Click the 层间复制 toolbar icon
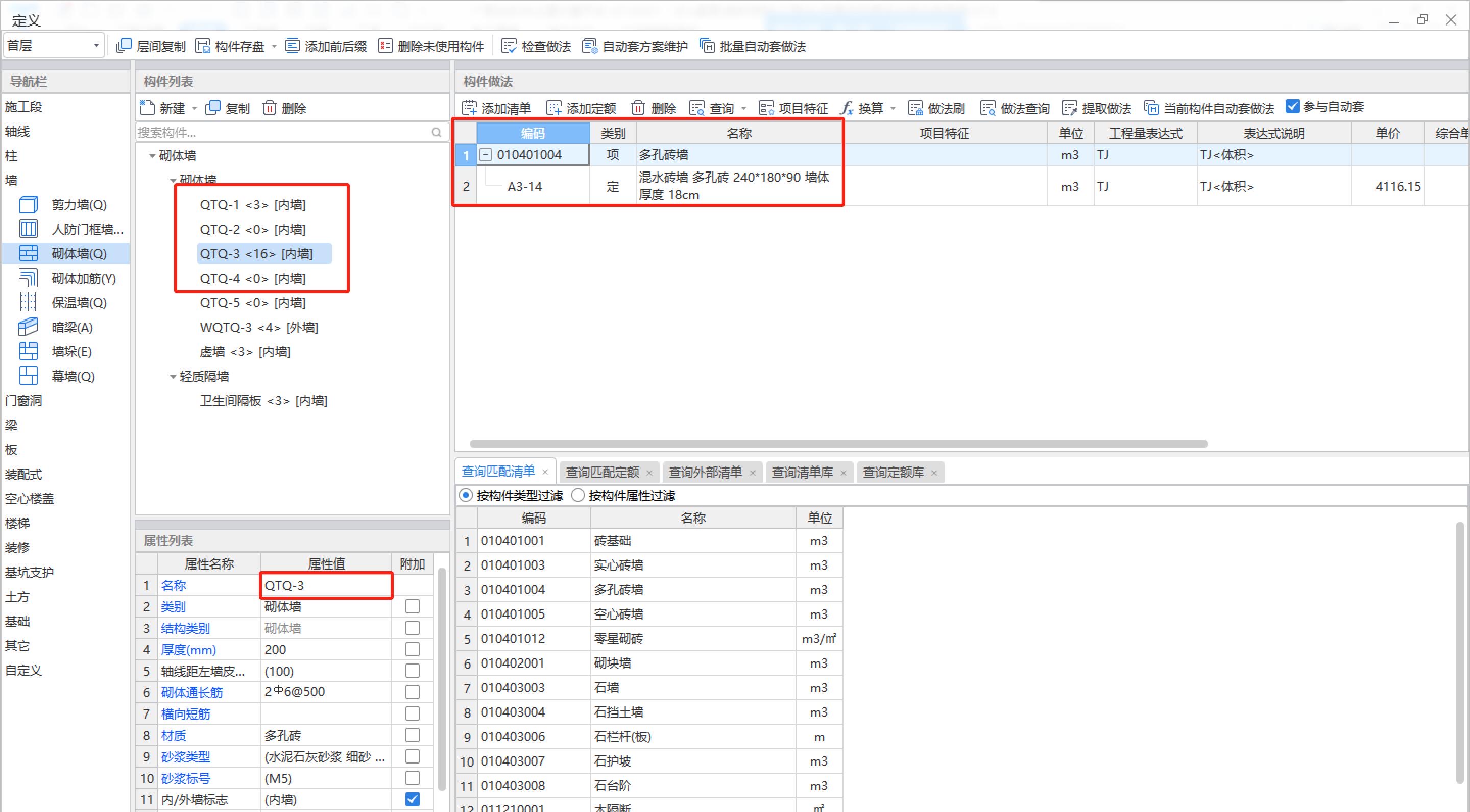 124,45
